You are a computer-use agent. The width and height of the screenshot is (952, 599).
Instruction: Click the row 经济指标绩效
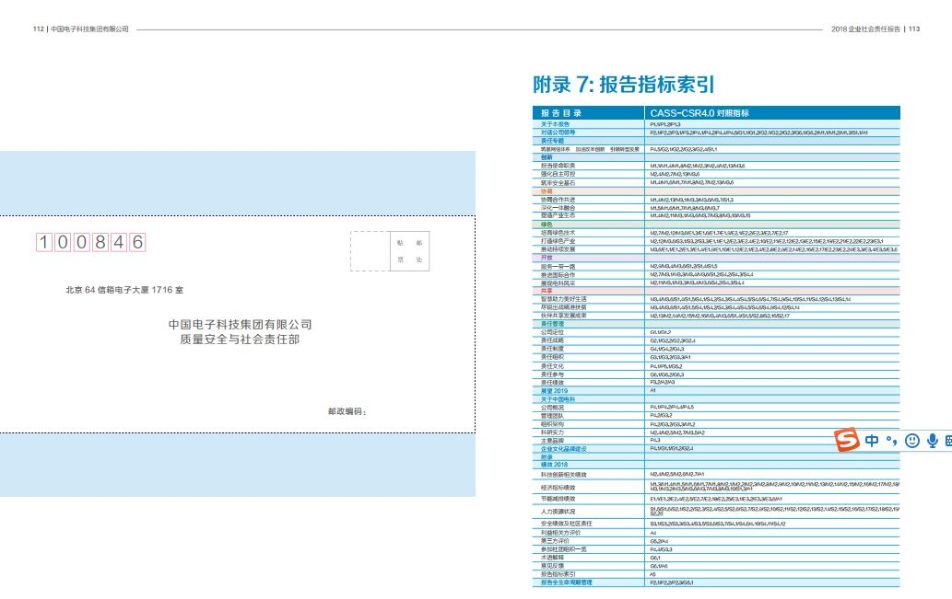(x=716, y=487)
